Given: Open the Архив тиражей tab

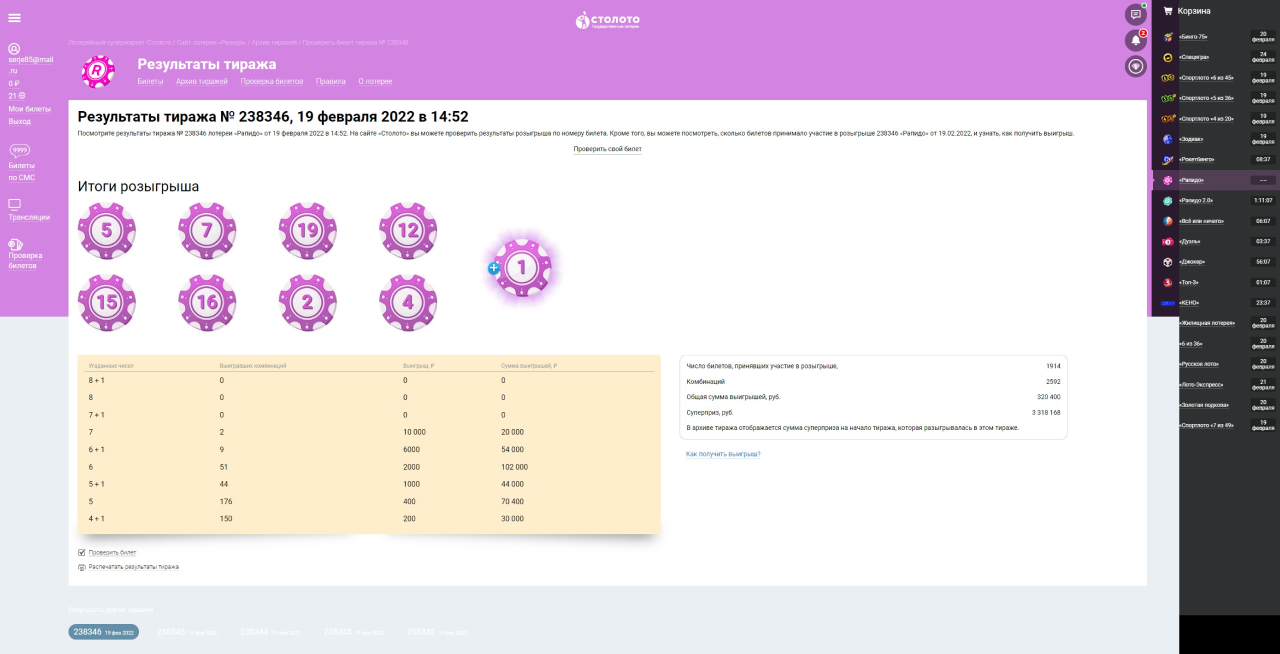Looking at the screenshot, I should pos(196,81).
